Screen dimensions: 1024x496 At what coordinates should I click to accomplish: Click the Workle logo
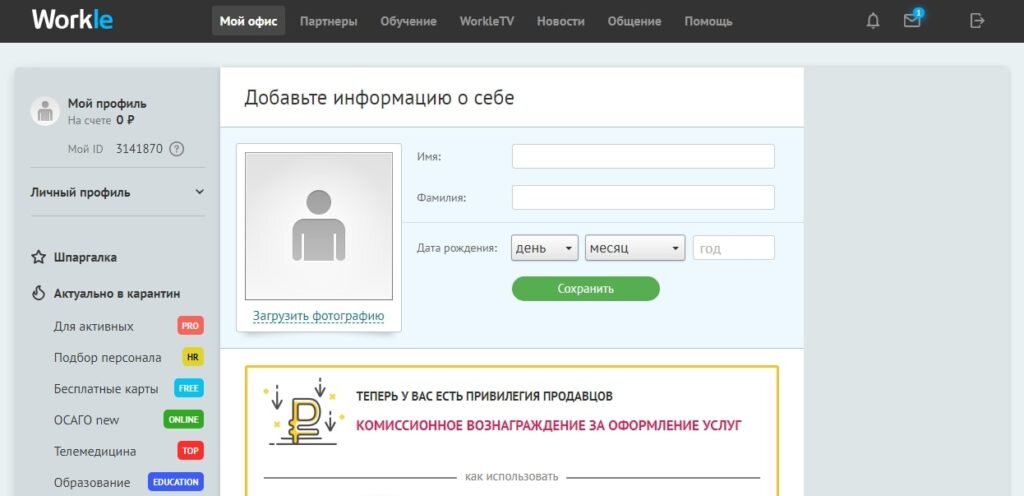(x=72, y=20)
